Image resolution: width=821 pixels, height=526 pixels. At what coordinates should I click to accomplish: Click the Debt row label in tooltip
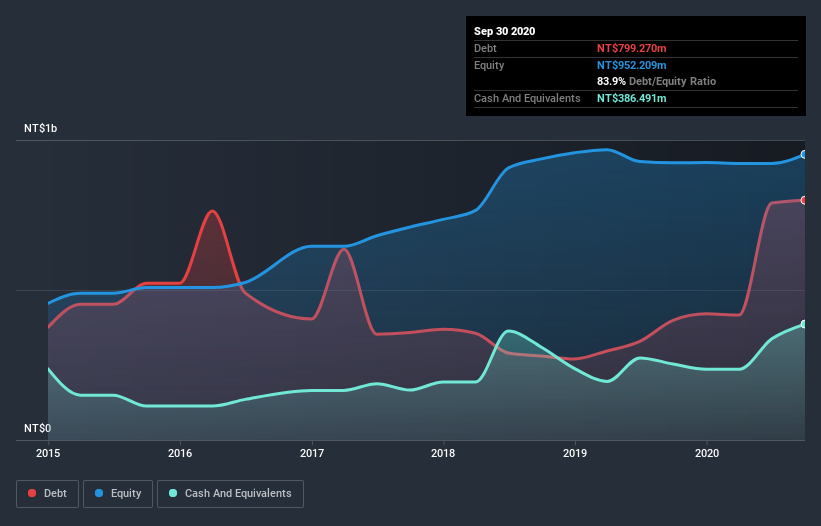(x=485, y=48)
